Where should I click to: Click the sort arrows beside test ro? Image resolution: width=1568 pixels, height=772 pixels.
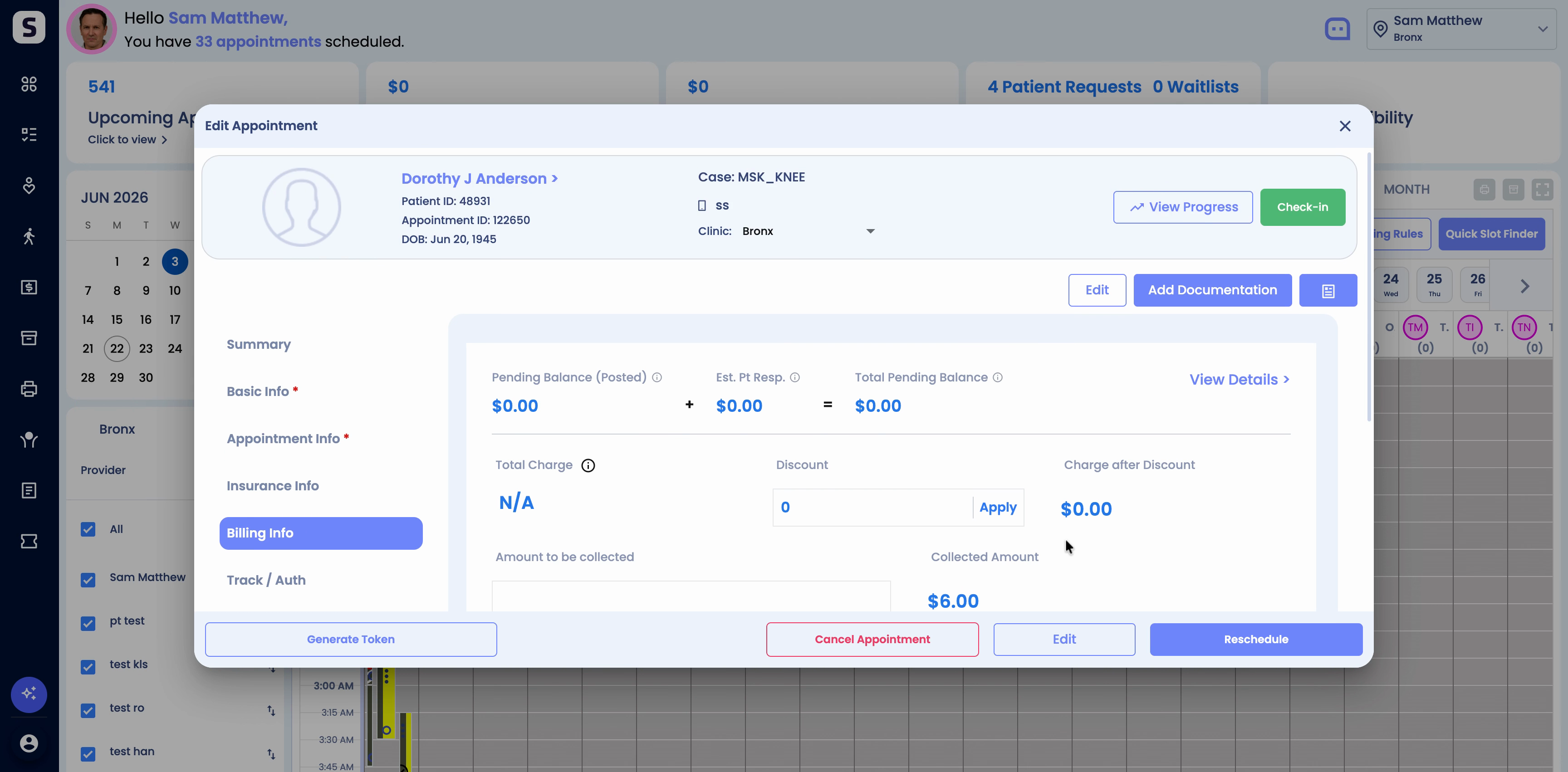[x=271, y=710]
